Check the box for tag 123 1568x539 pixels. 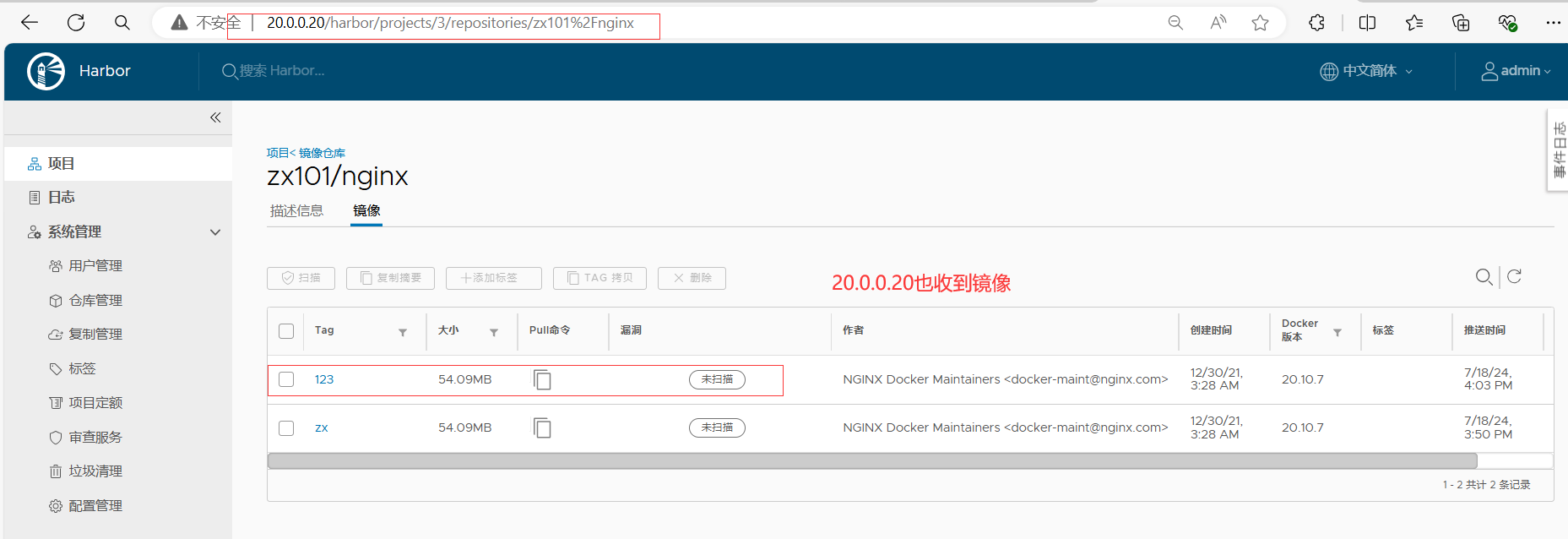(x=286, y=379)
